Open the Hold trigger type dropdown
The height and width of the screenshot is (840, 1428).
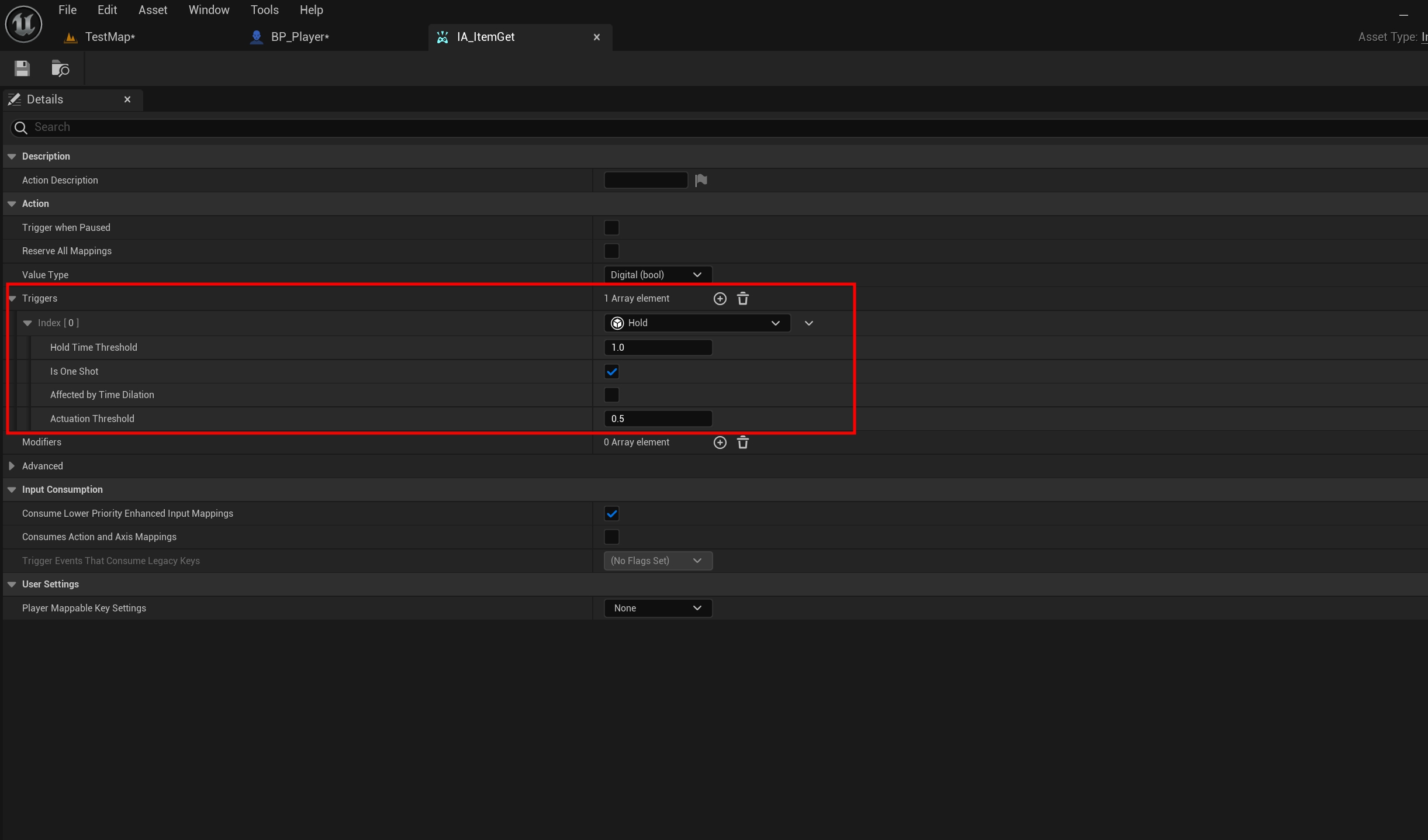(696, 323)
